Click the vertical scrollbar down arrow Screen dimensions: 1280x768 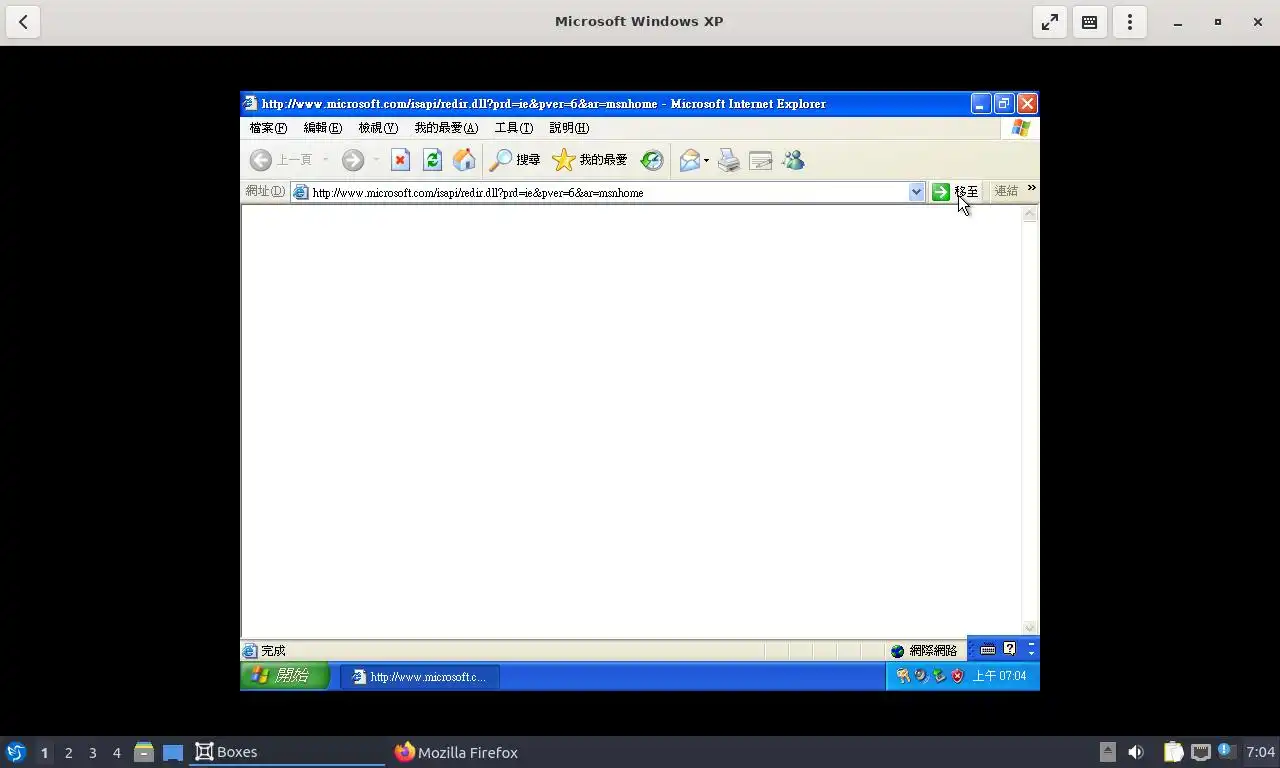pos(1030,628)
